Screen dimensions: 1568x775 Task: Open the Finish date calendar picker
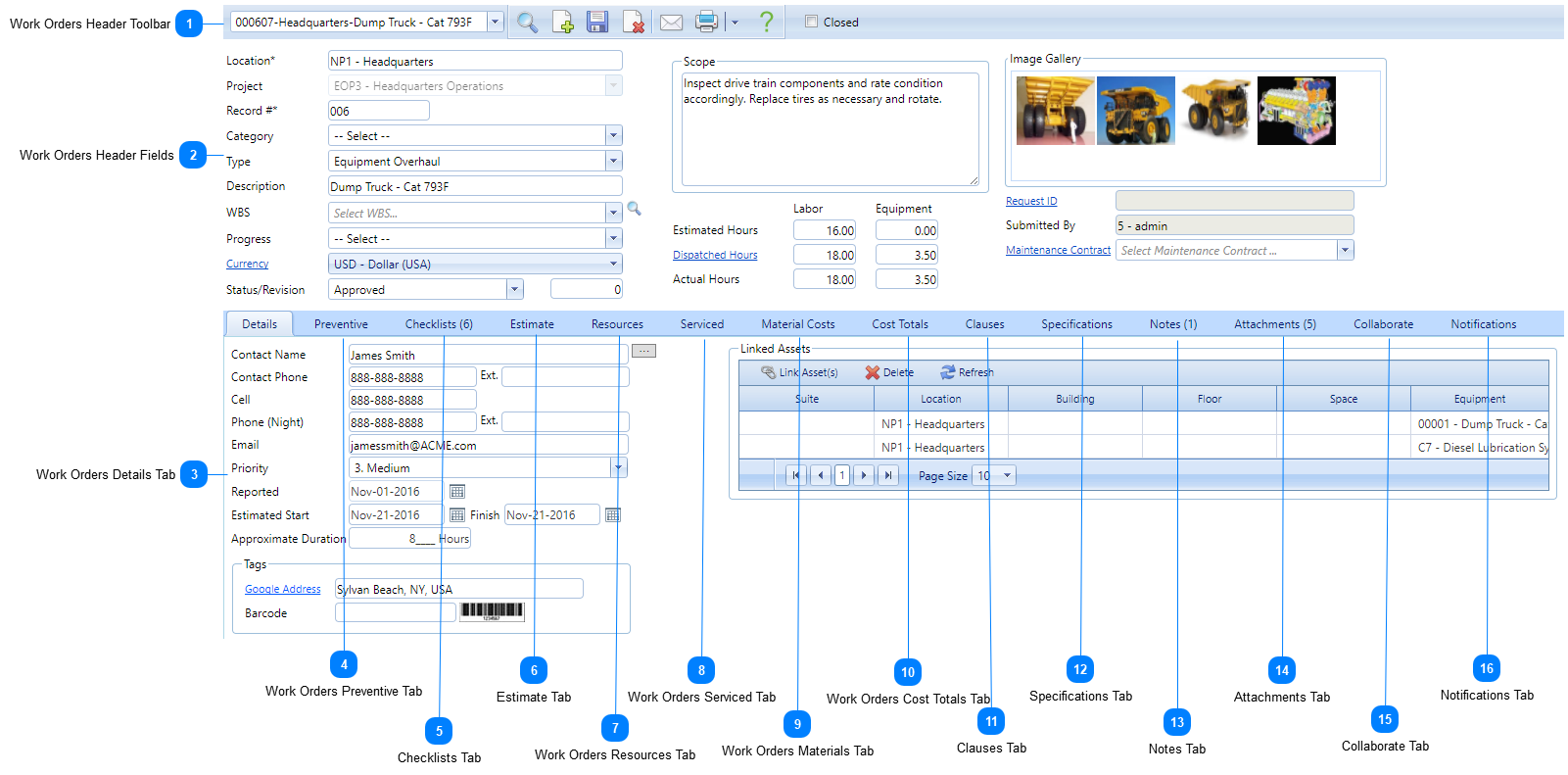tap(612, 515)
